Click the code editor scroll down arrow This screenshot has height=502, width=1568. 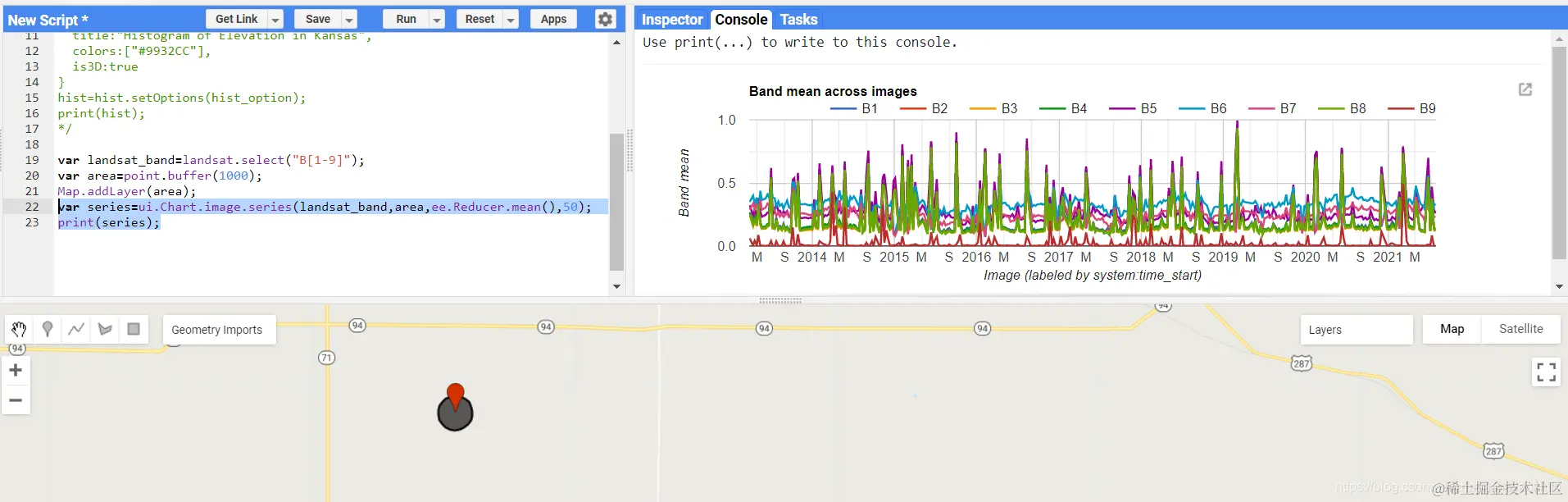(x=616, y=286)
